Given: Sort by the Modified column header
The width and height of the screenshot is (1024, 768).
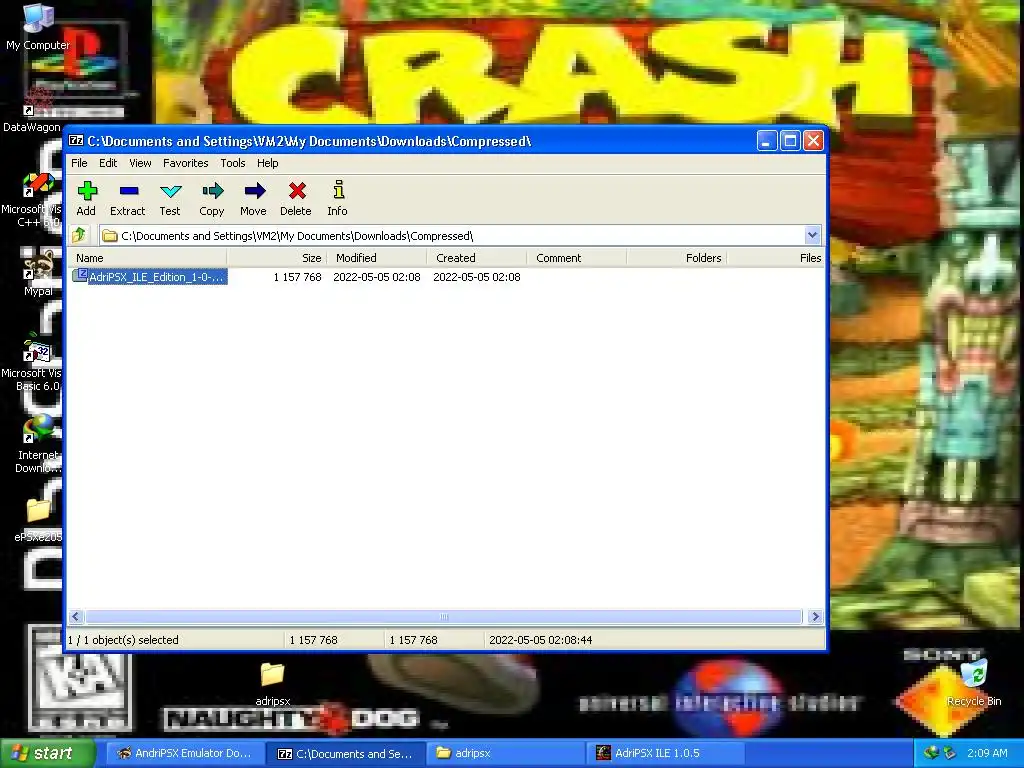Looking at the screenshot, I should [x=377, y=258].
